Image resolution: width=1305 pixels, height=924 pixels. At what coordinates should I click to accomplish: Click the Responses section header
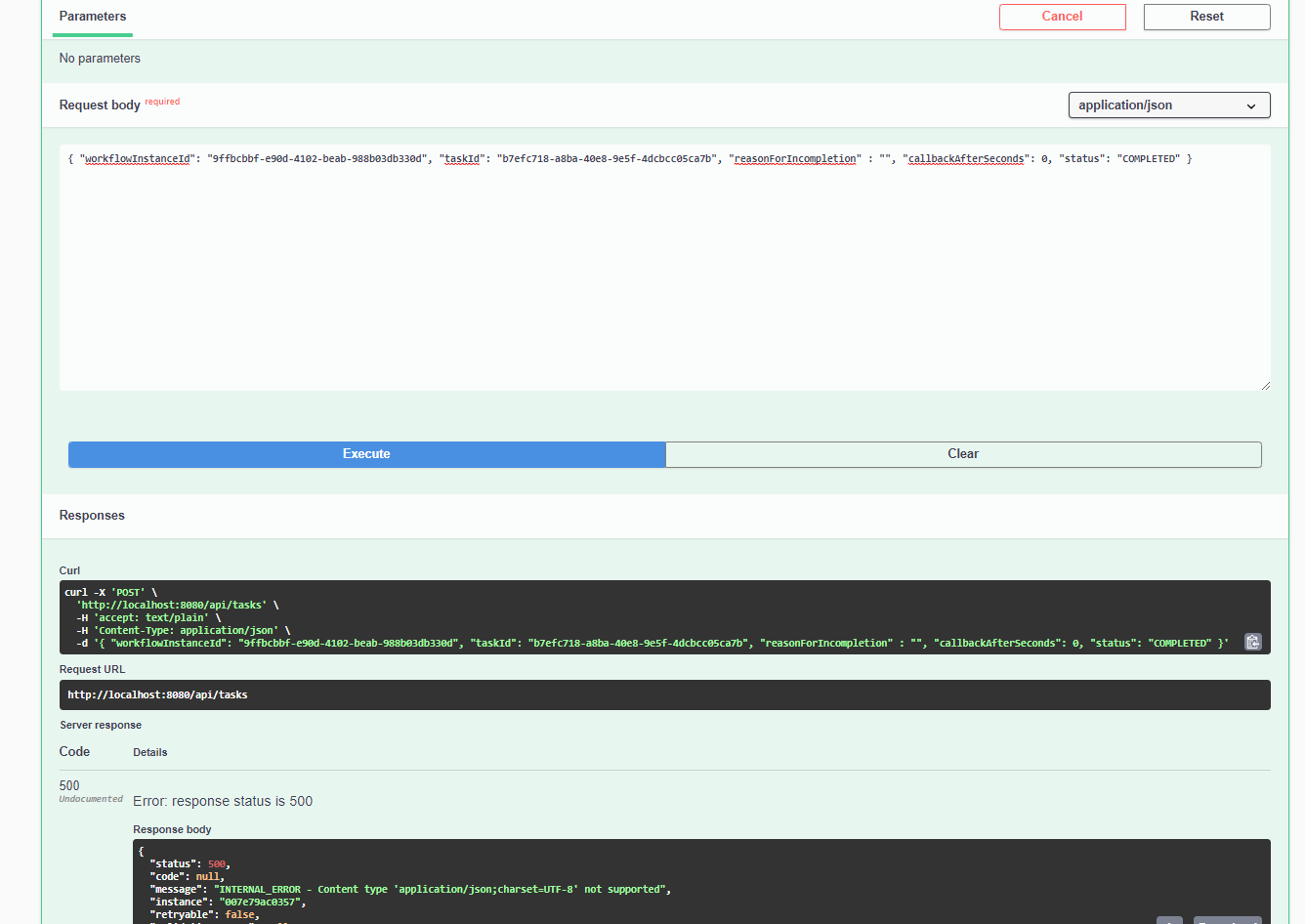[x=91, y=515]
